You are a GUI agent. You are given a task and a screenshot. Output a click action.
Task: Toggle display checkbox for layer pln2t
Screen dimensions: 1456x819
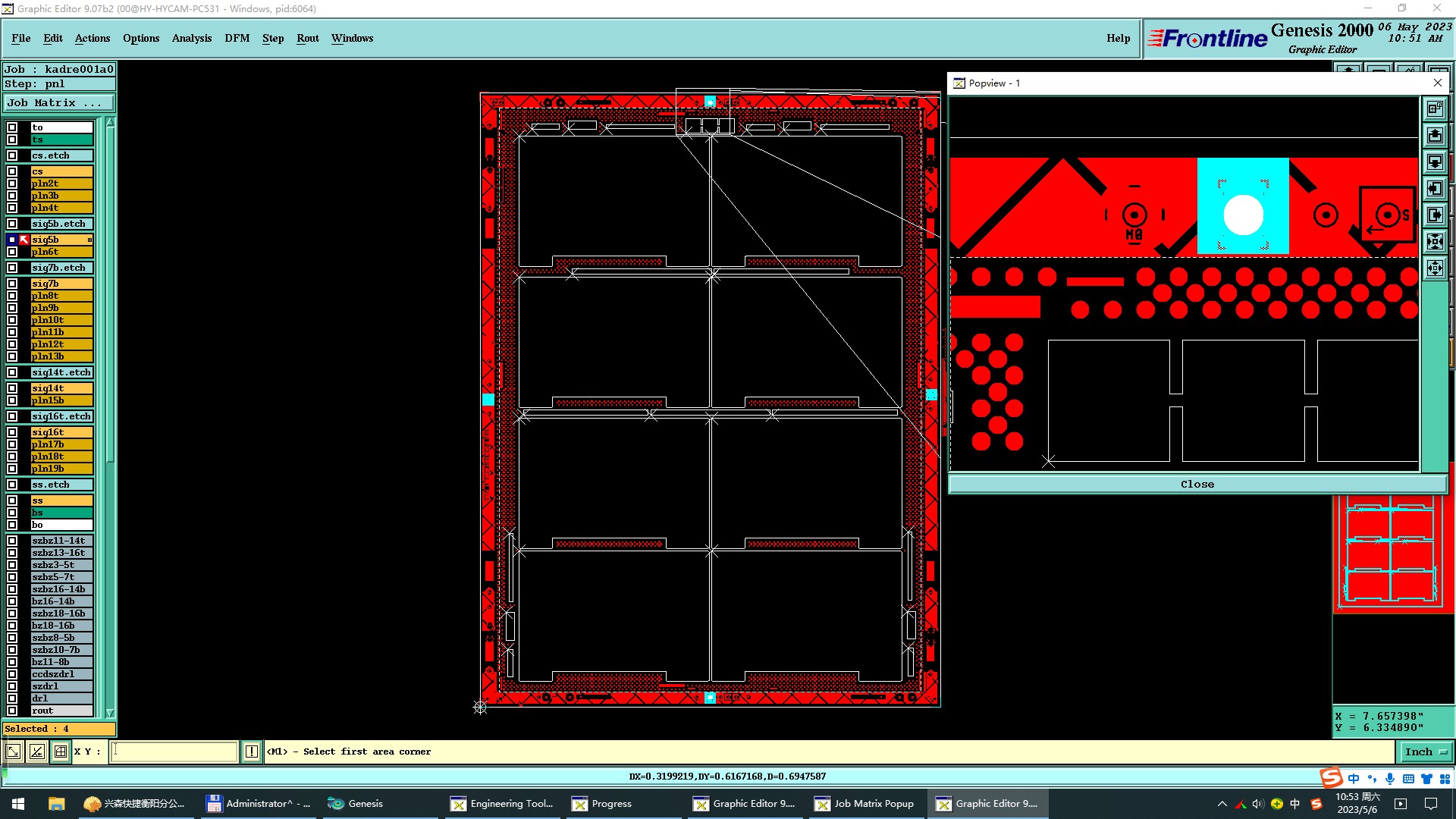pos(12,184)
